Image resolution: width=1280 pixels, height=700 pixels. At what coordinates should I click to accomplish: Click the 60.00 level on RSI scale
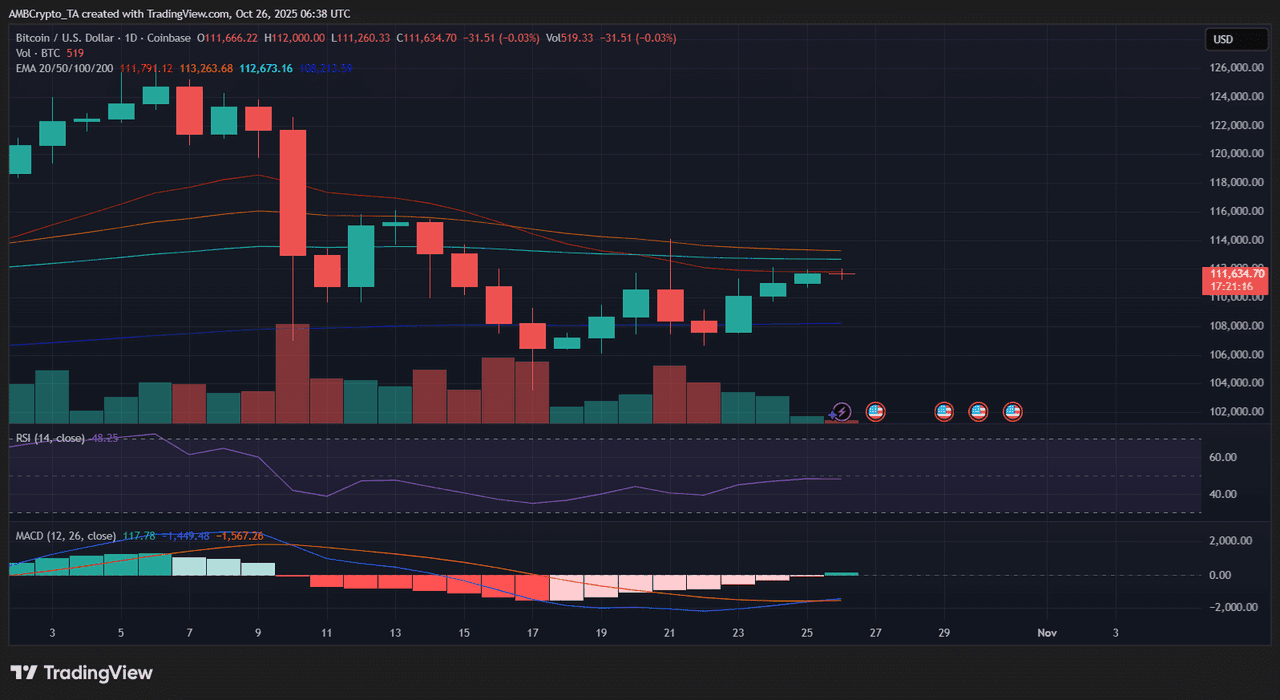[x=1224, y=457]
